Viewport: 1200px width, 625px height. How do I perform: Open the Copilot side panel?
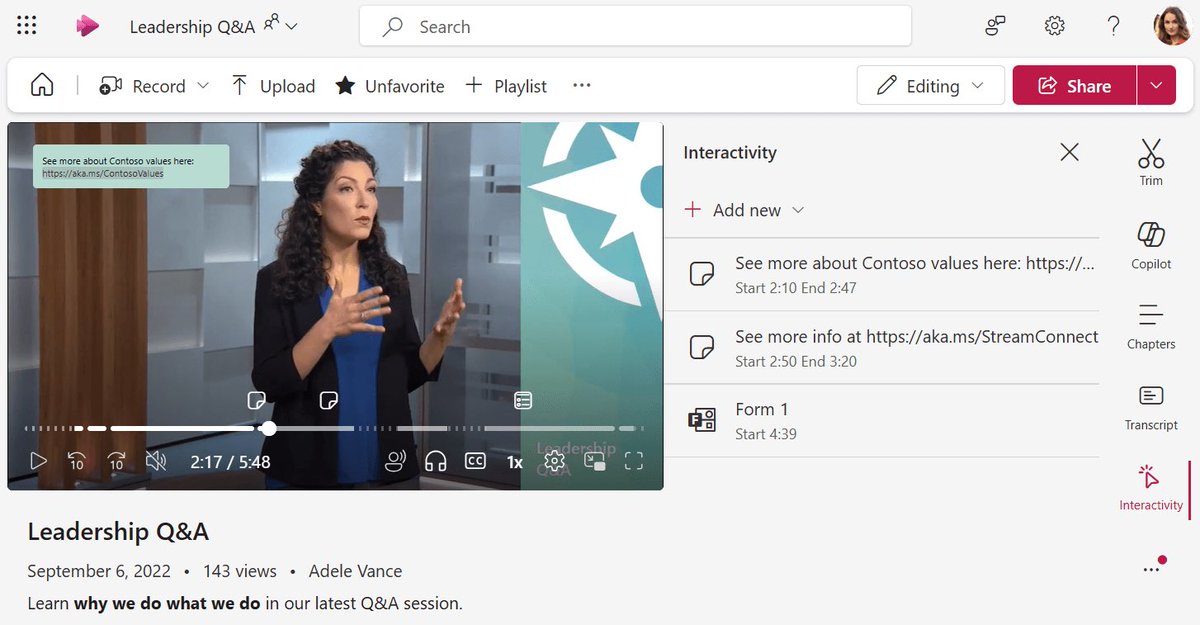(1151, 245)
